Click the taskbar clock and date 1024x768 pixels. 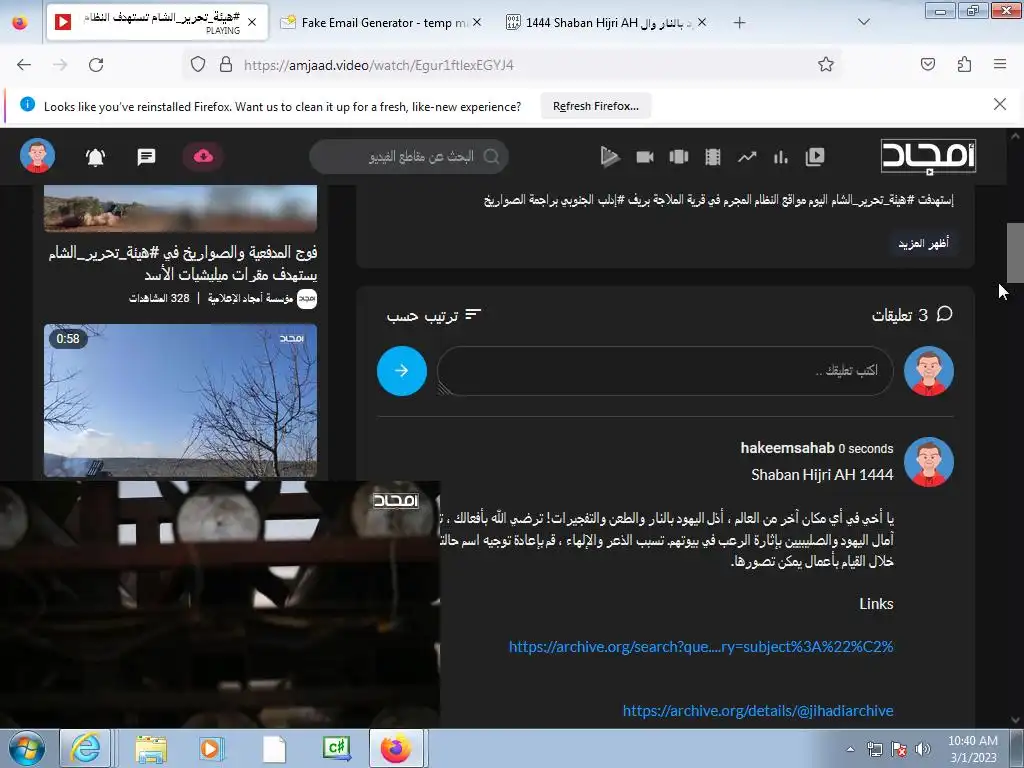pyautogui.click(x=973, y=749)
